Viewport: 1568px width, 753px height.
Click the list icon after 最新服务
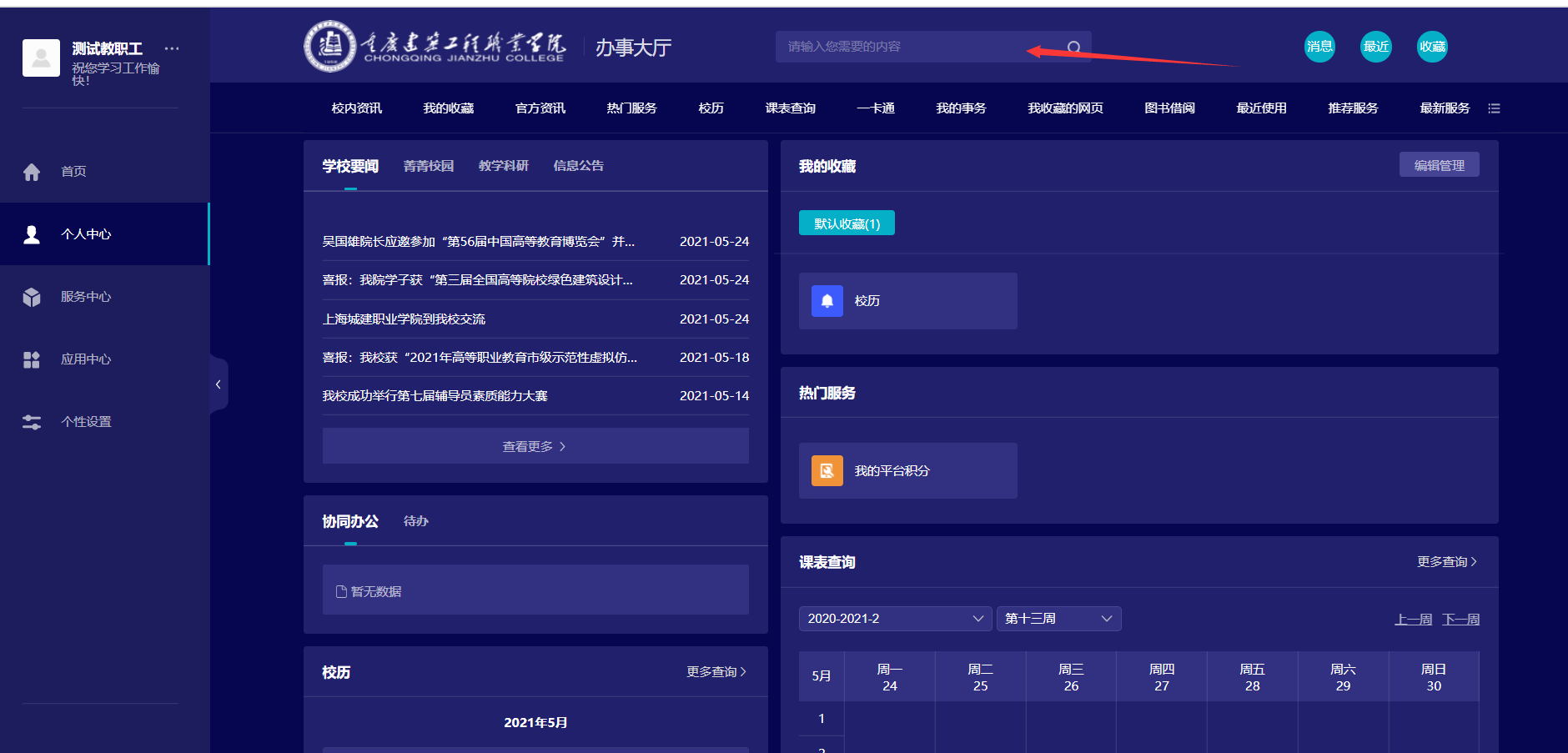point(1494,108)
